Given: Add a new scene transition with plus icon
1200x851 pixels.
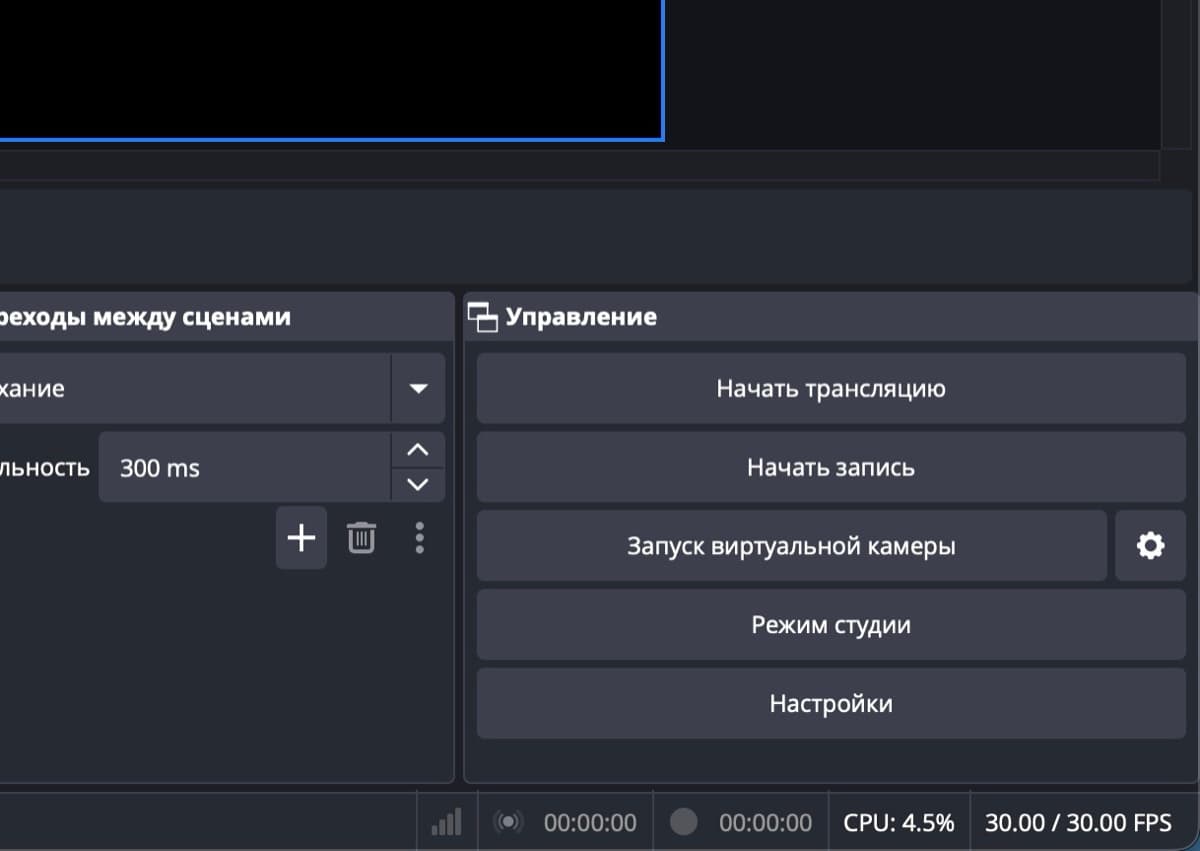Looking at the screenshot, I should (x=301, y=538).
